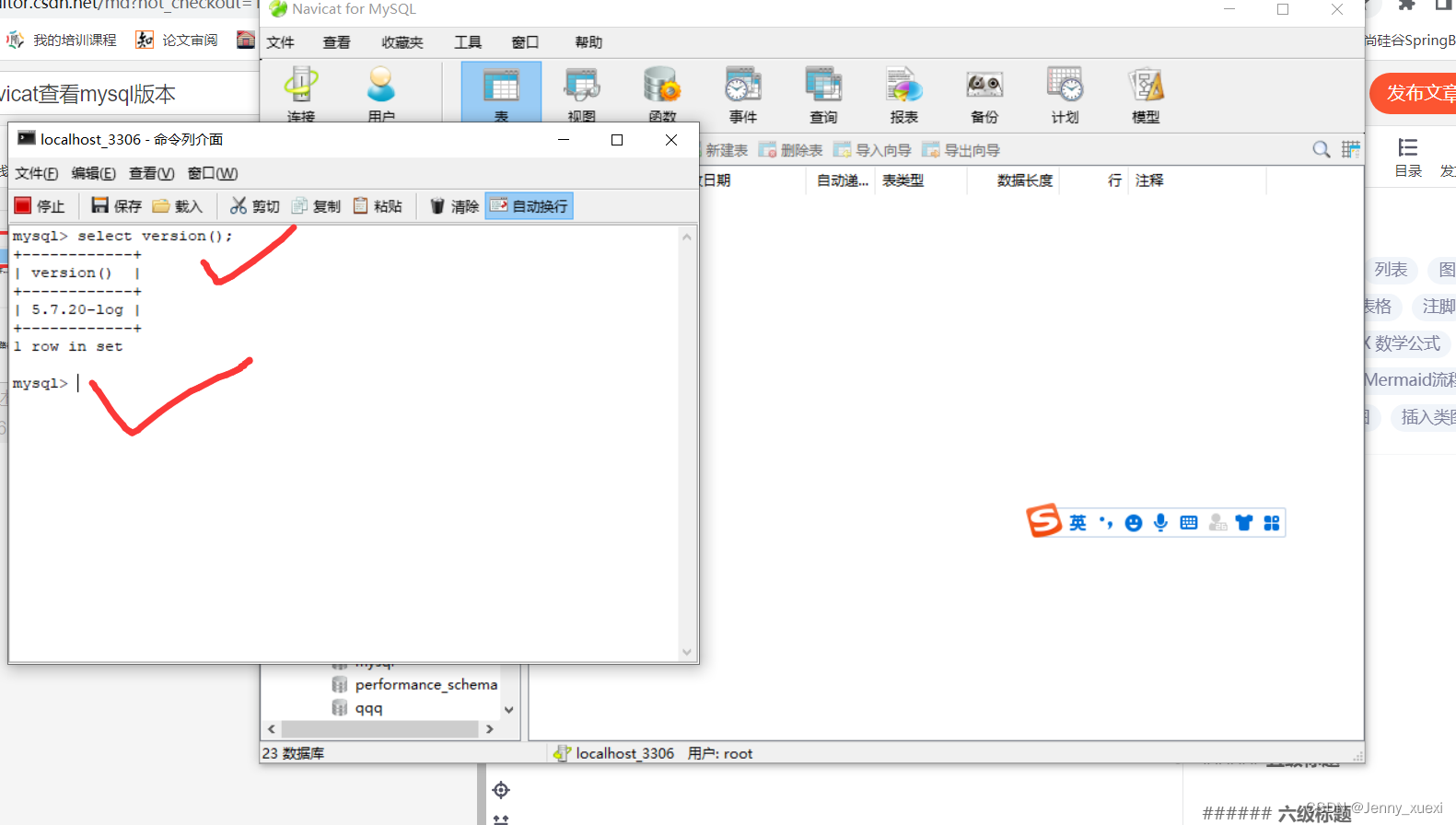This screenshot has height=825, width=1456.
Task: Click the search magnifier icon in Navicat
Action: pyautogui.click(x=1322, y=149)
